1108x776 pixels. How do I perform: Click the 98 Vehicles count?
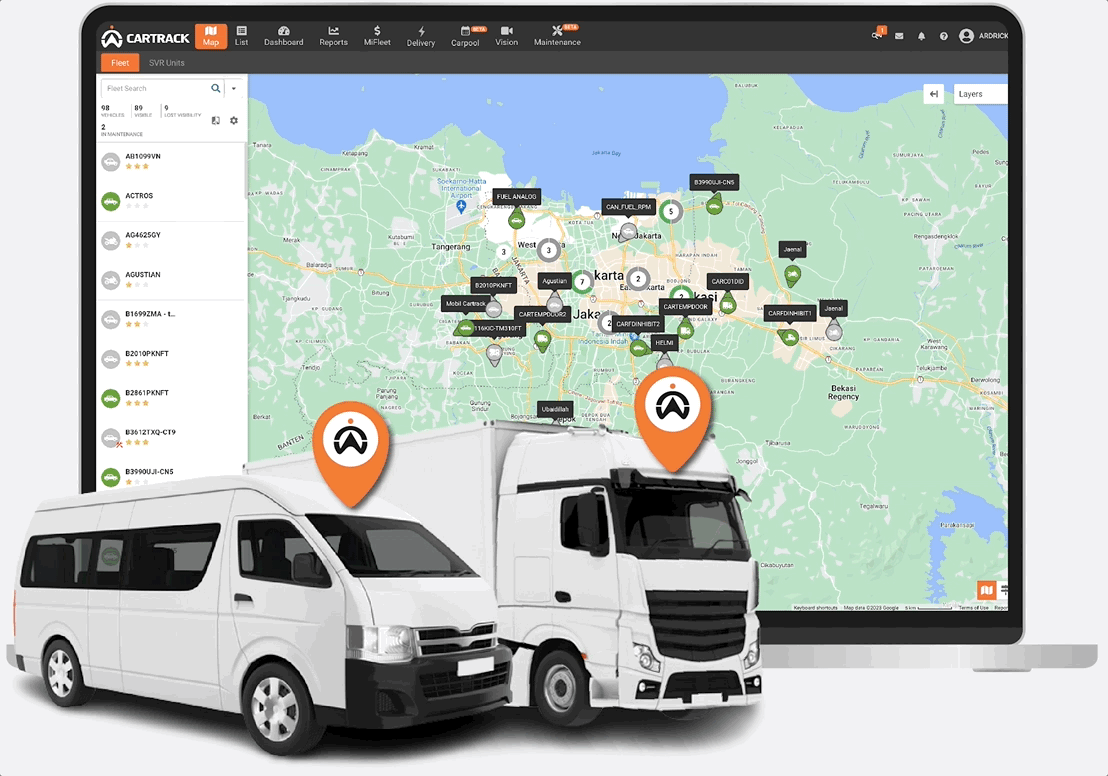pyautogui.click(x=112, y=111)
